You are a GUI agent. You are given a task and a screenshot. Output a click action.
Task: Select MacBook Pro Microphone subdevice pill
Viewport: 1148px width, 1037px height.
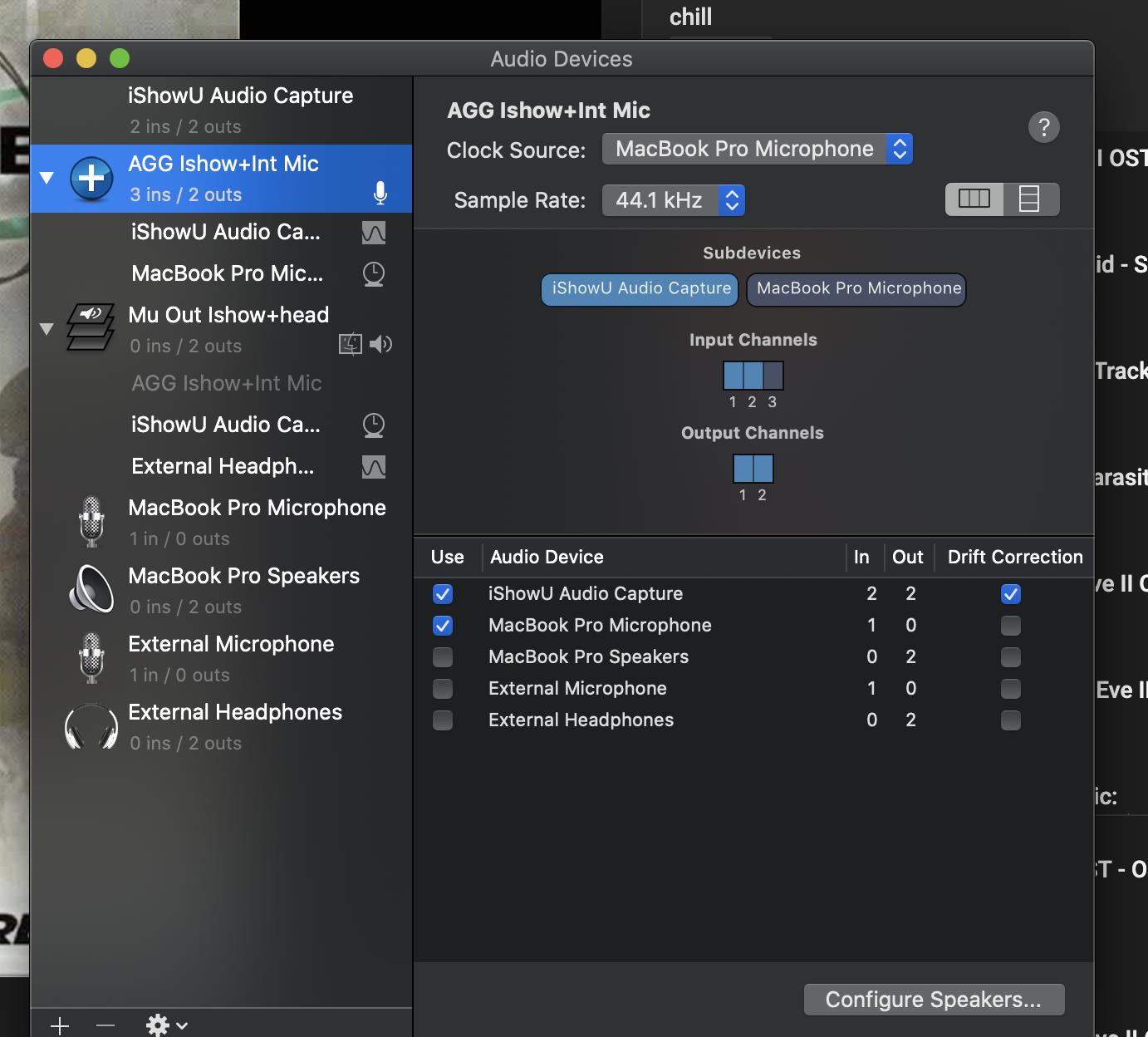[856, 289]
